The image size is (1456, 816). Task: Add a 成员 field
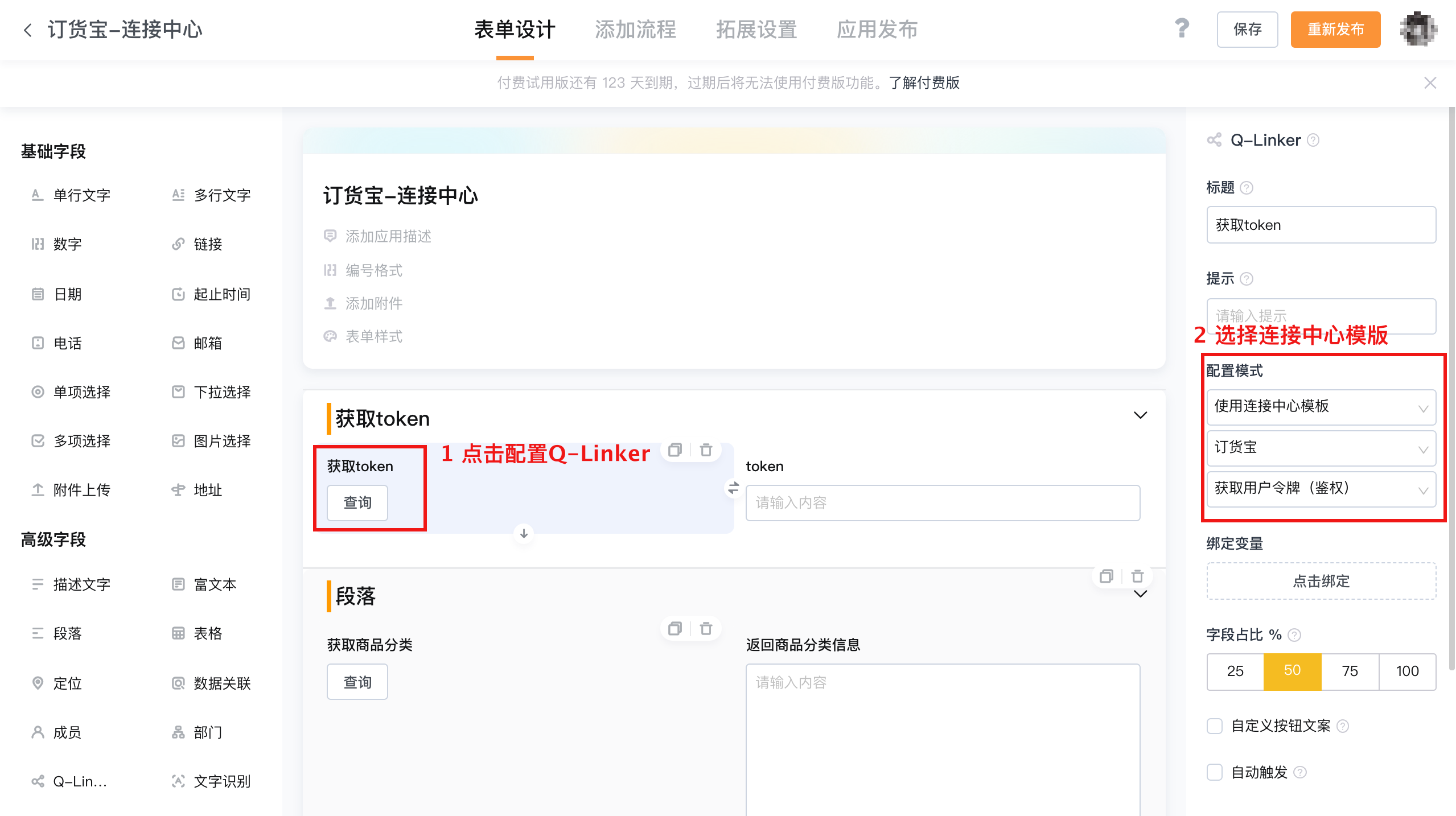(57, 732)
